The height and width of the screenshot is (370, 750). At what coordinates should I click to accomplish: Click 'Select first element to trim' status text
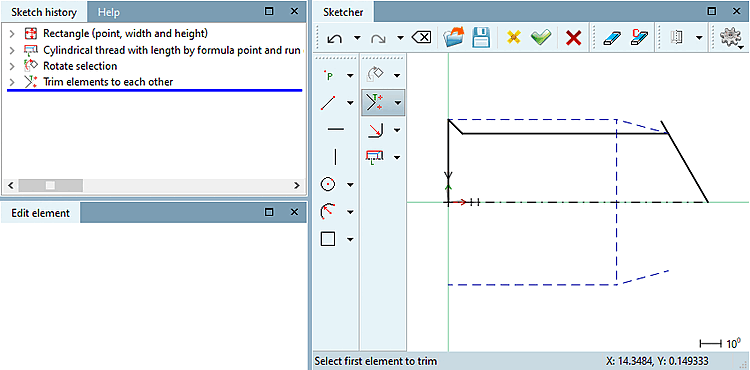point(375,361)
